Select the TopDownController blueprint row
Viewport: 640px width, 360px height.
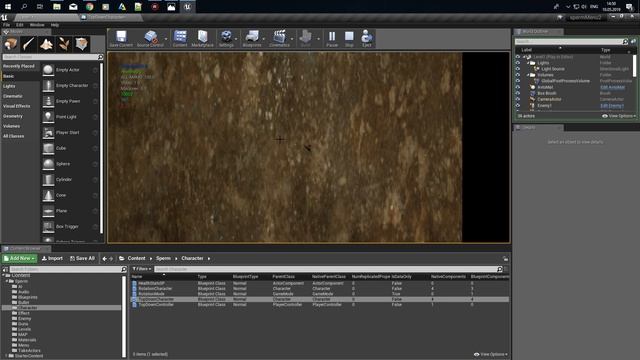pos(320,305)
